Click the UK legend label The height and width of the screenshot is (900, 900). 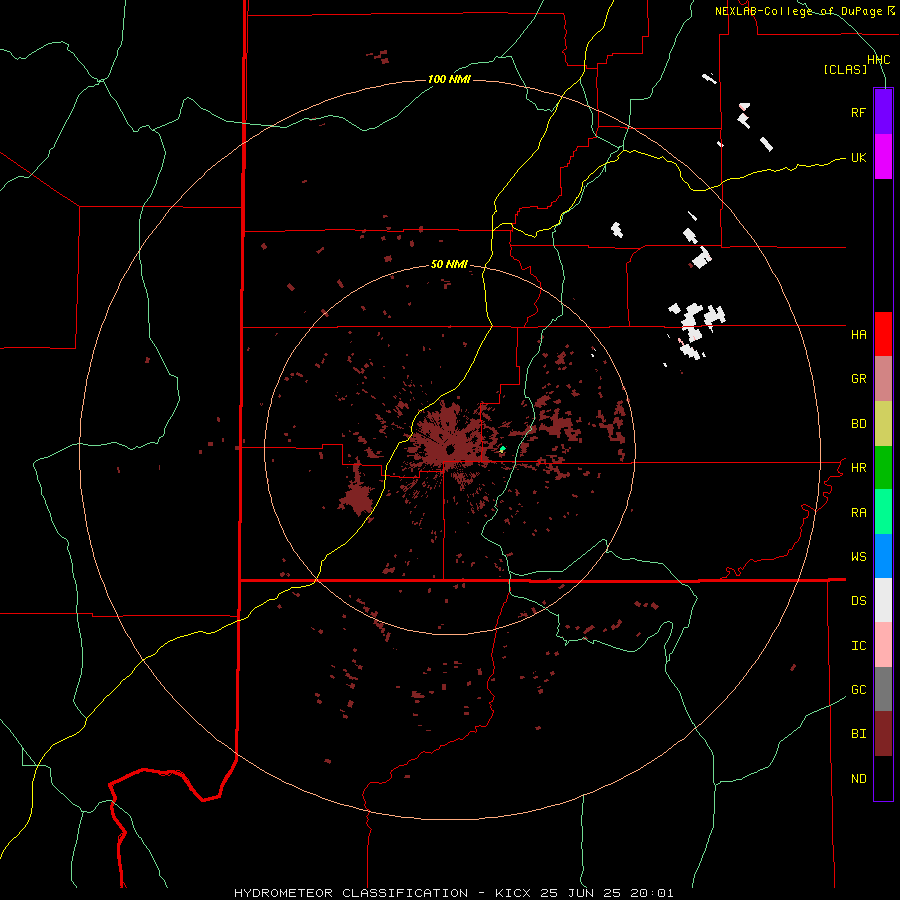point(858,158)
